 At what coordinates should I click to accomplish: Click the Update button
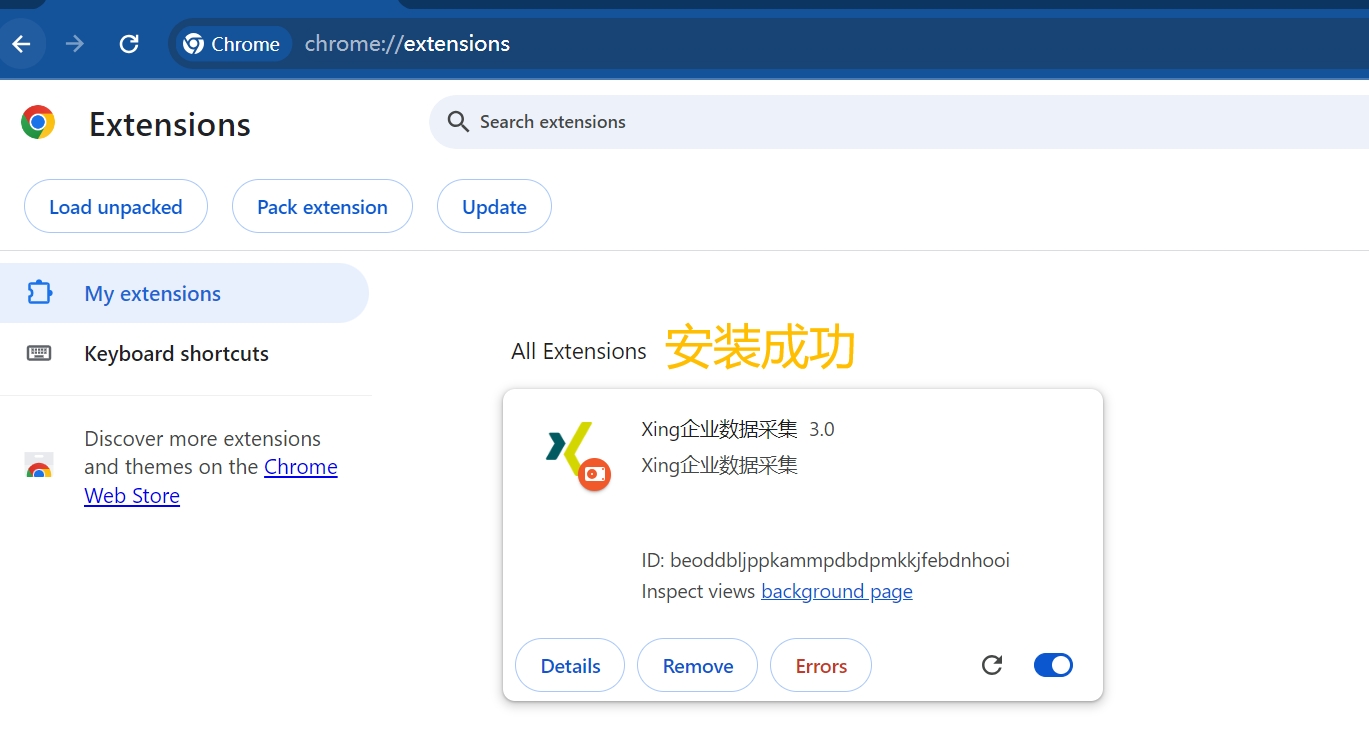tap(494, 206)
